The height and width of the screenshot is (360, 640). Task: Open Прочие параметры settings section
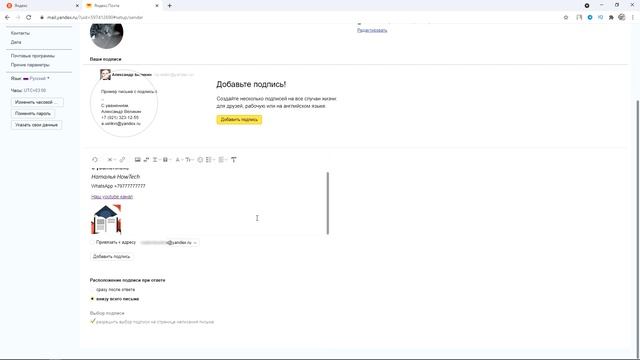tap(30, 65)
